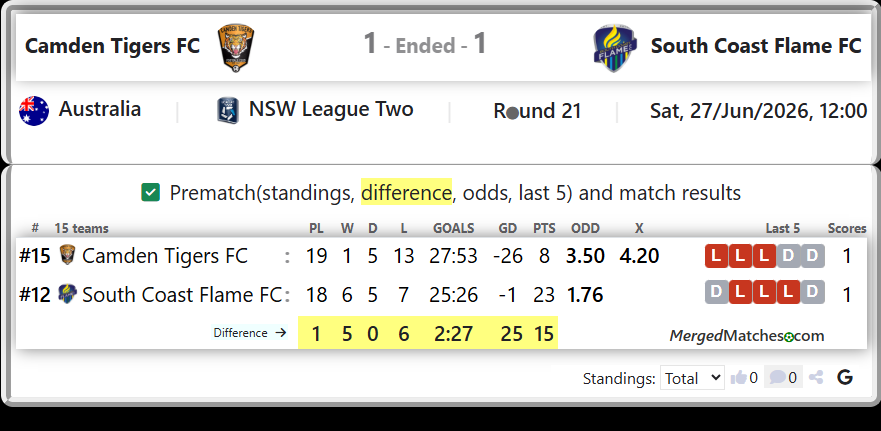Click Camden Tigers FC name in header
Image resolution: width=881 pixels, height=431 pixels.
point(112,46)
